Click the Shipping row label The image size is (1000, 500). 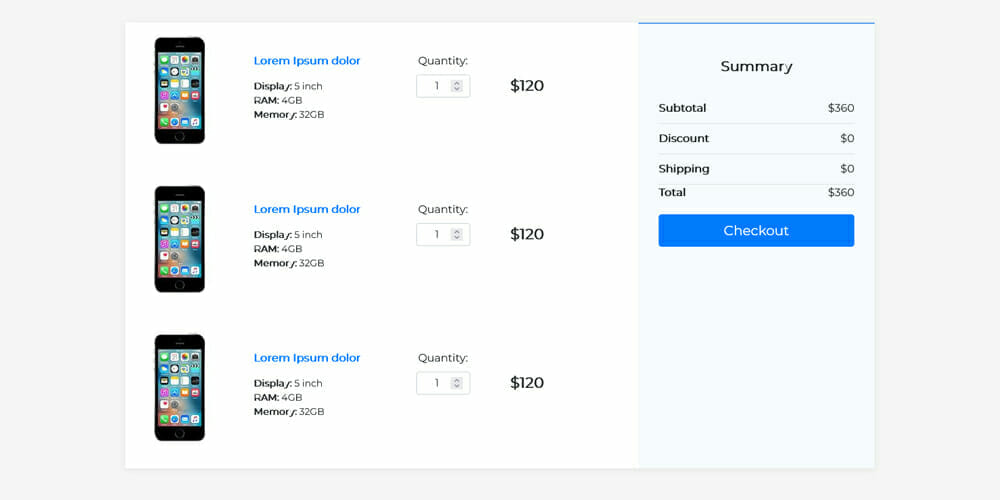click(683, 169)
